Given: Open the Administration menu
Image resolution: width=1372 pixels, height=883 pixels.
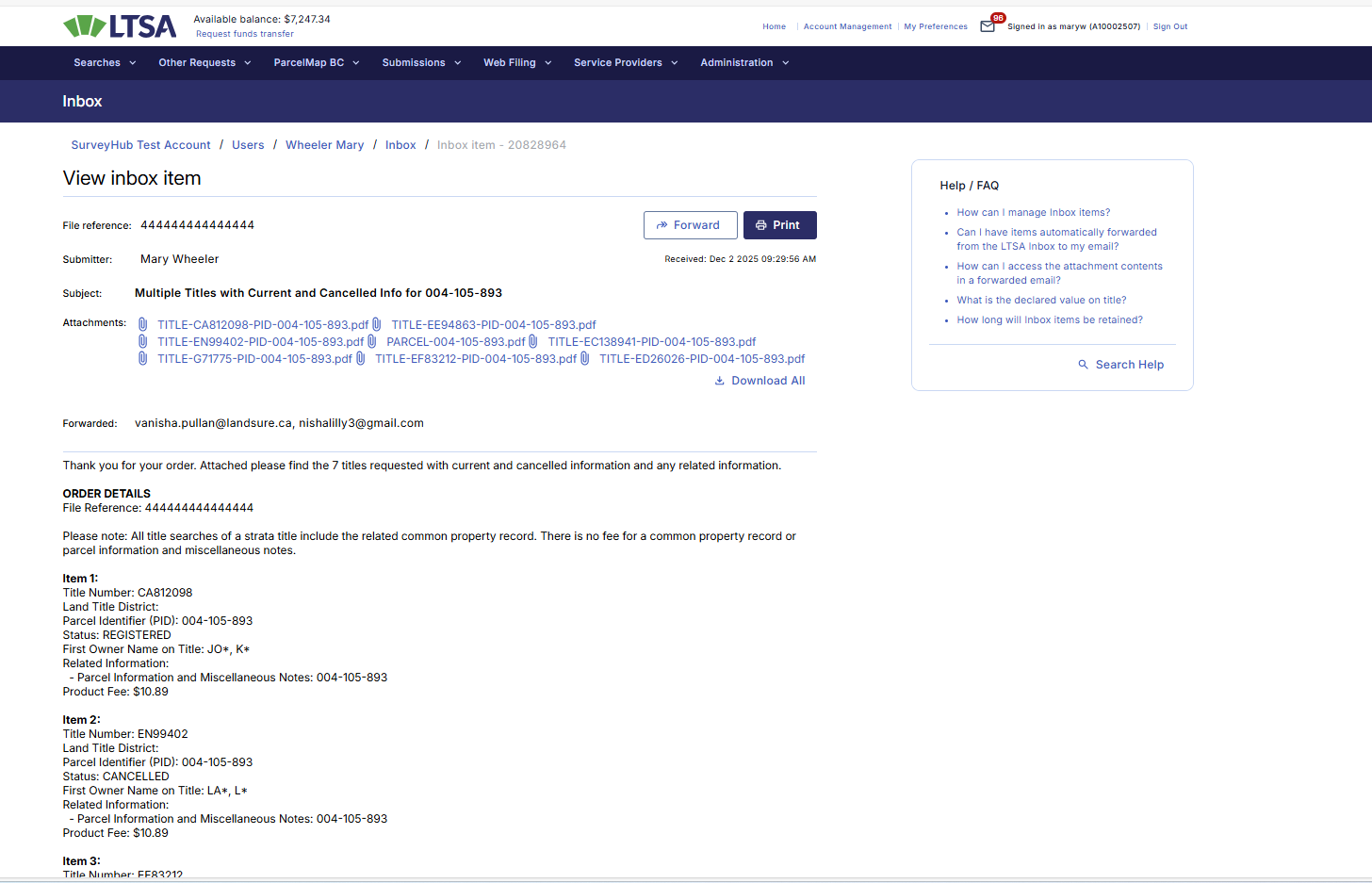Looking at the screenshot, I should [743, 63].
